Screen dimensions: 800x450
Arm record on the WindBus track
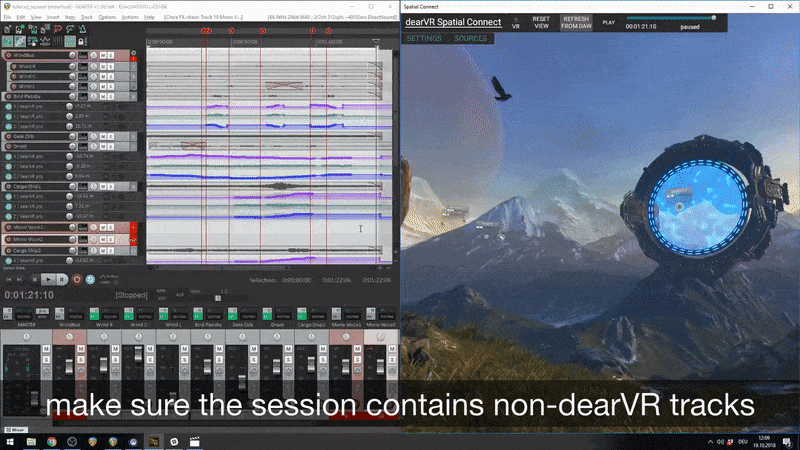pyautogui.click(x=9, y=55)
